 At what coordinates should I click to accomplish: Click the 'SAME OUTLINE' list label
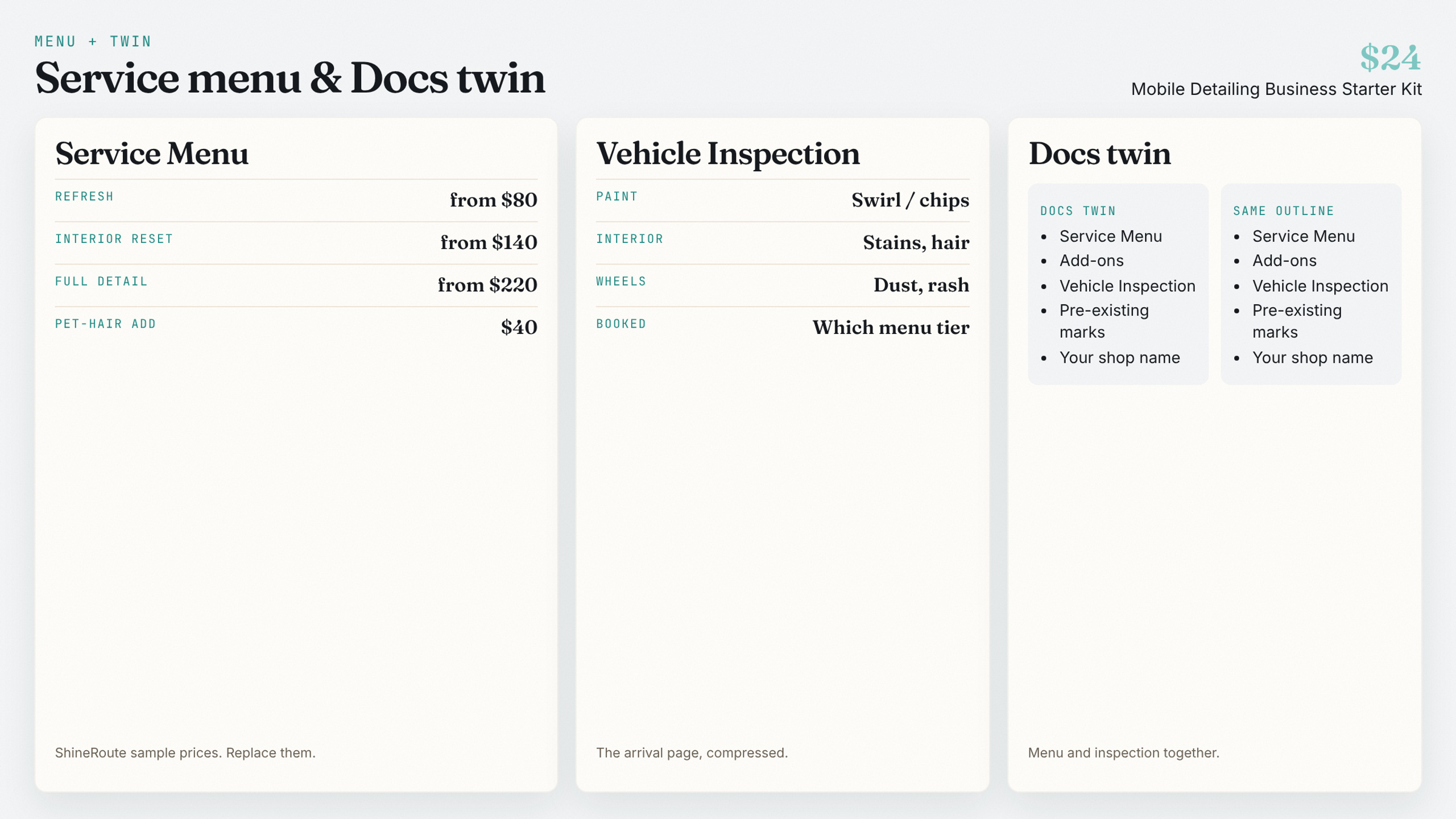1283,211
